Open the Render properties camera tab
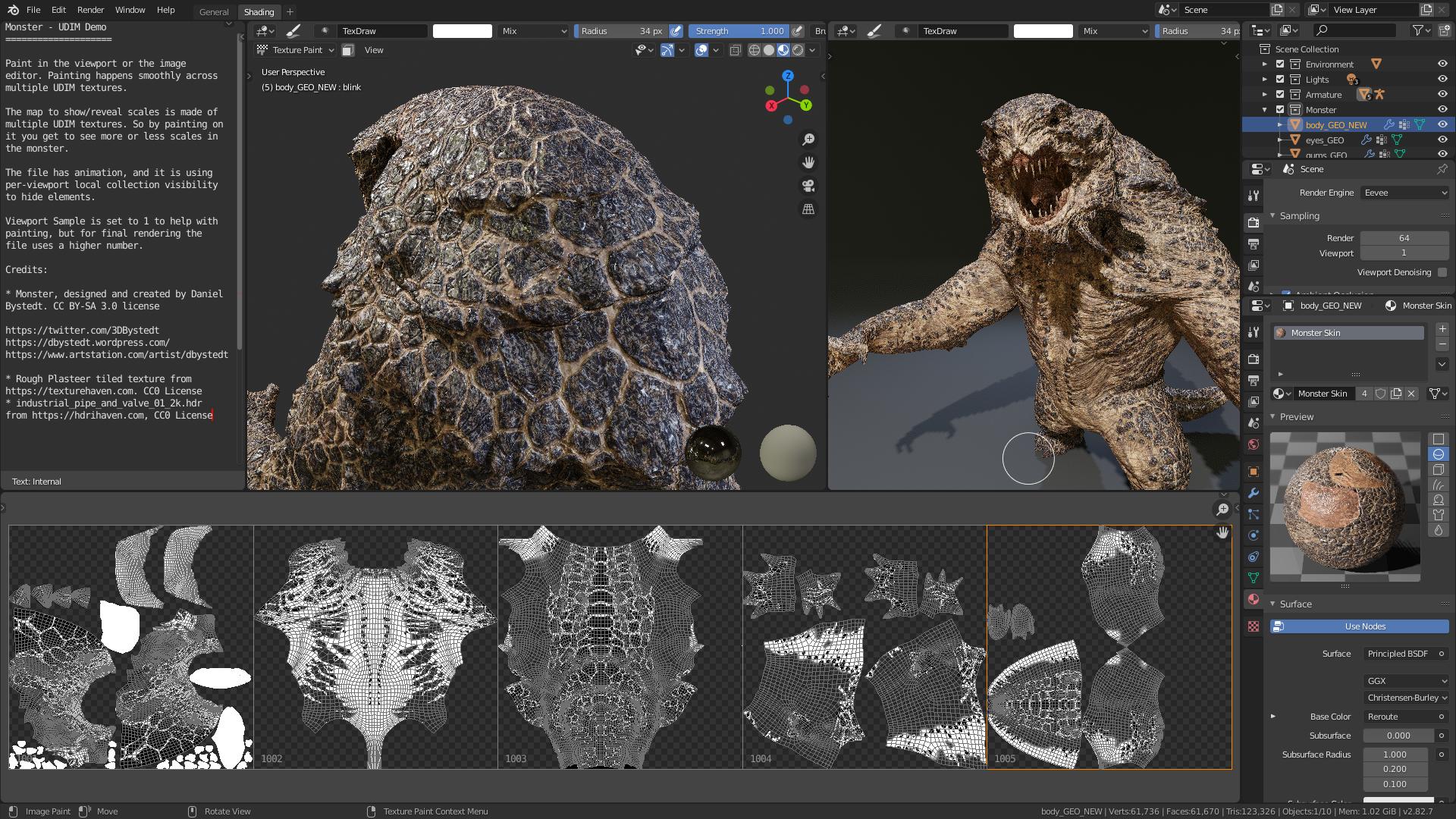Image resolution: width=1456 pixels, height=819 pixels. [x=1254, y=222]
